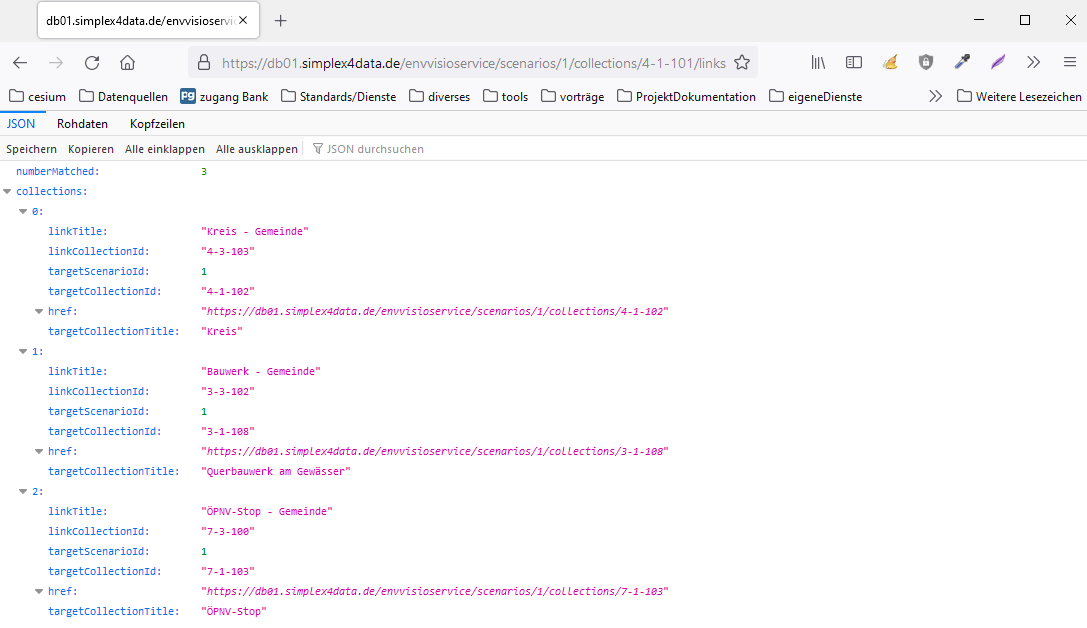Click Speichern to save the JSON
This screenshot has width=1087, height=628.
coord(31,149)
